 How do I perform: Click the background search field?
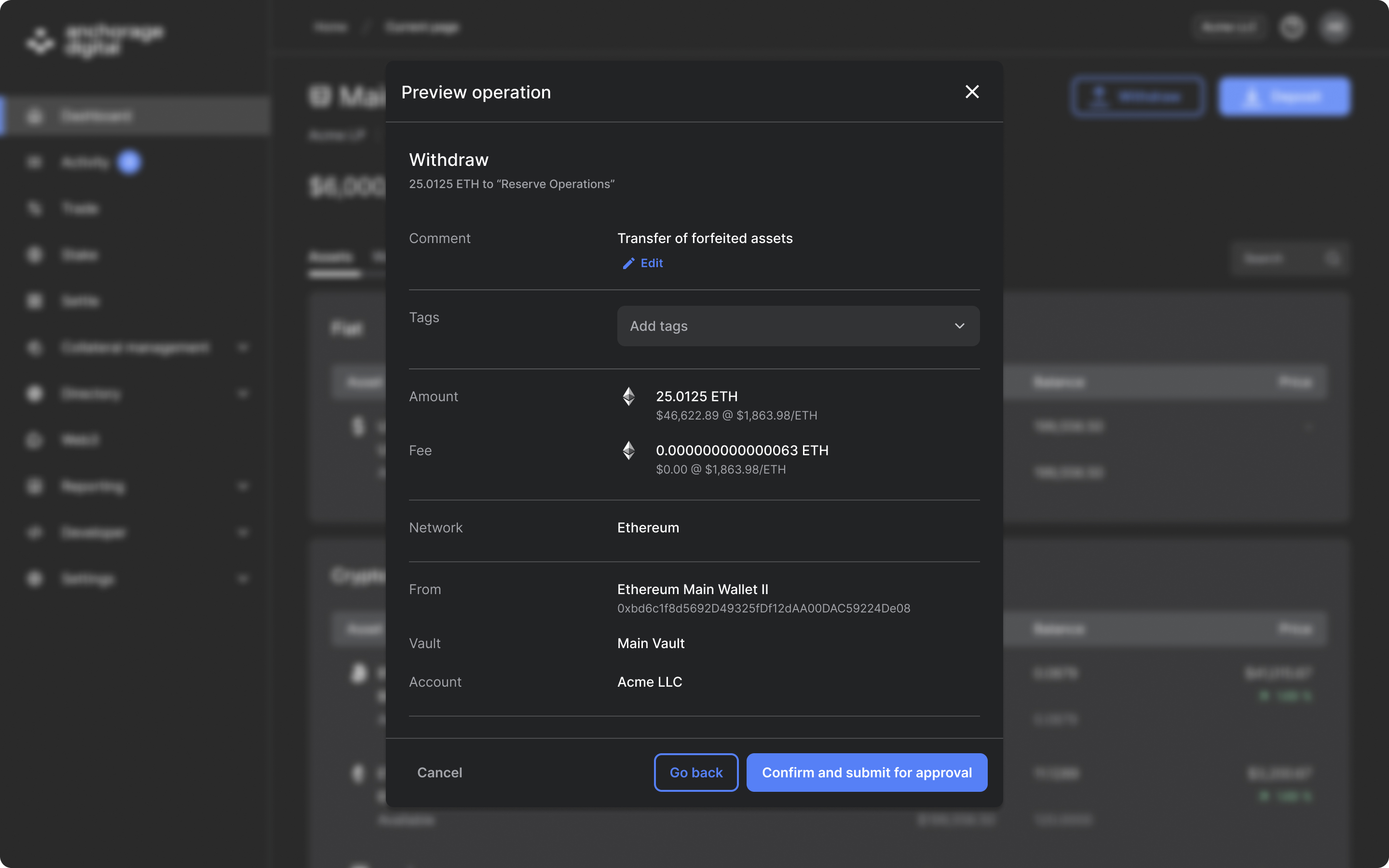tap(1289, 259)
